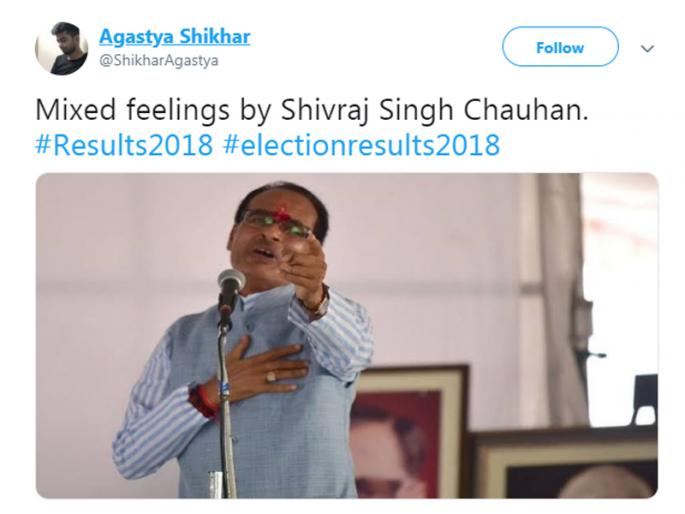This screenshot has height=514, width=685.
Task: Click the ring on the man's finger
Action: tap(270, 377)
